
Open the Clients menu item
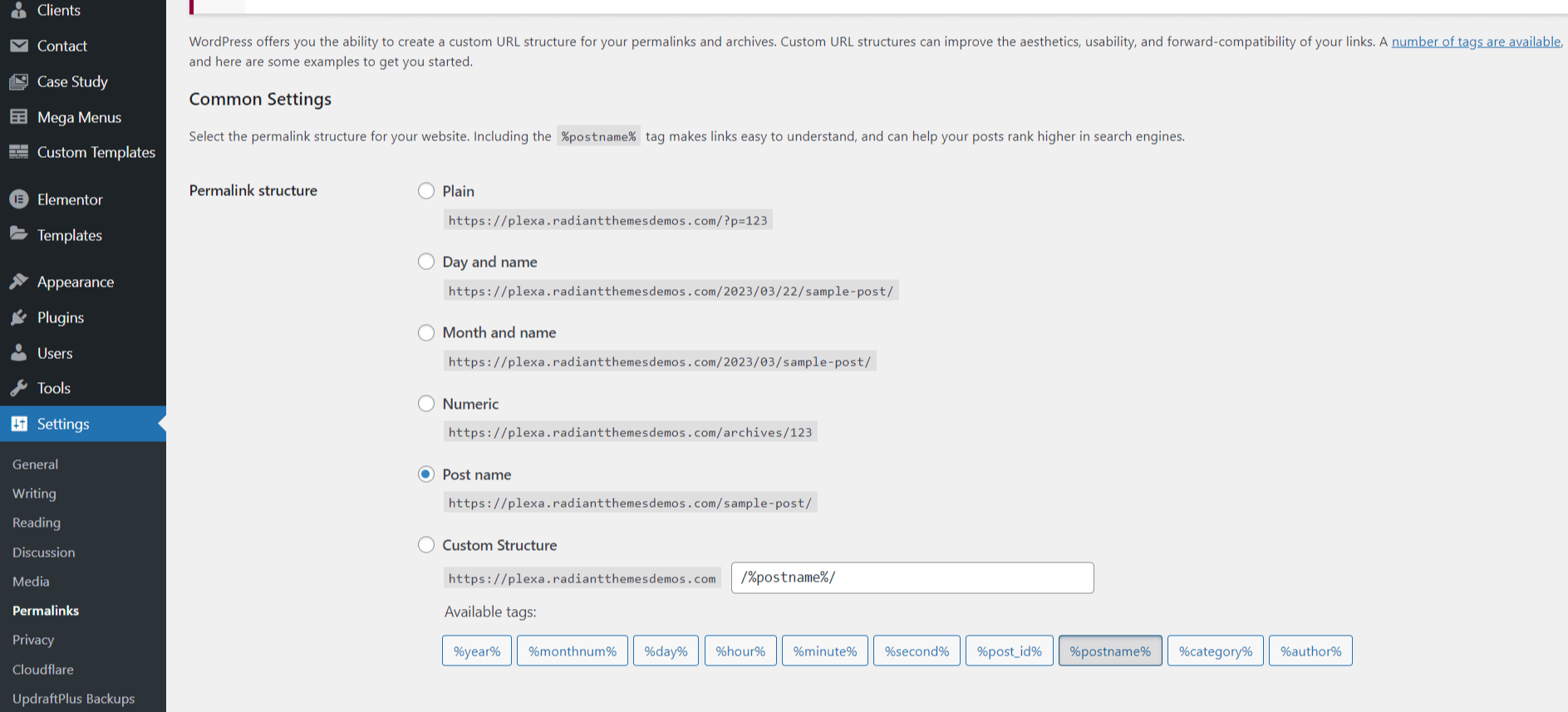(59, 10)
